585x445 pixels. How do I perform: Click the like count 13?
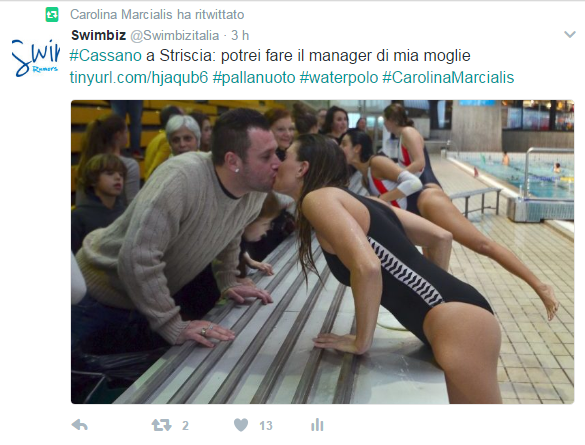tap(266, 425)
